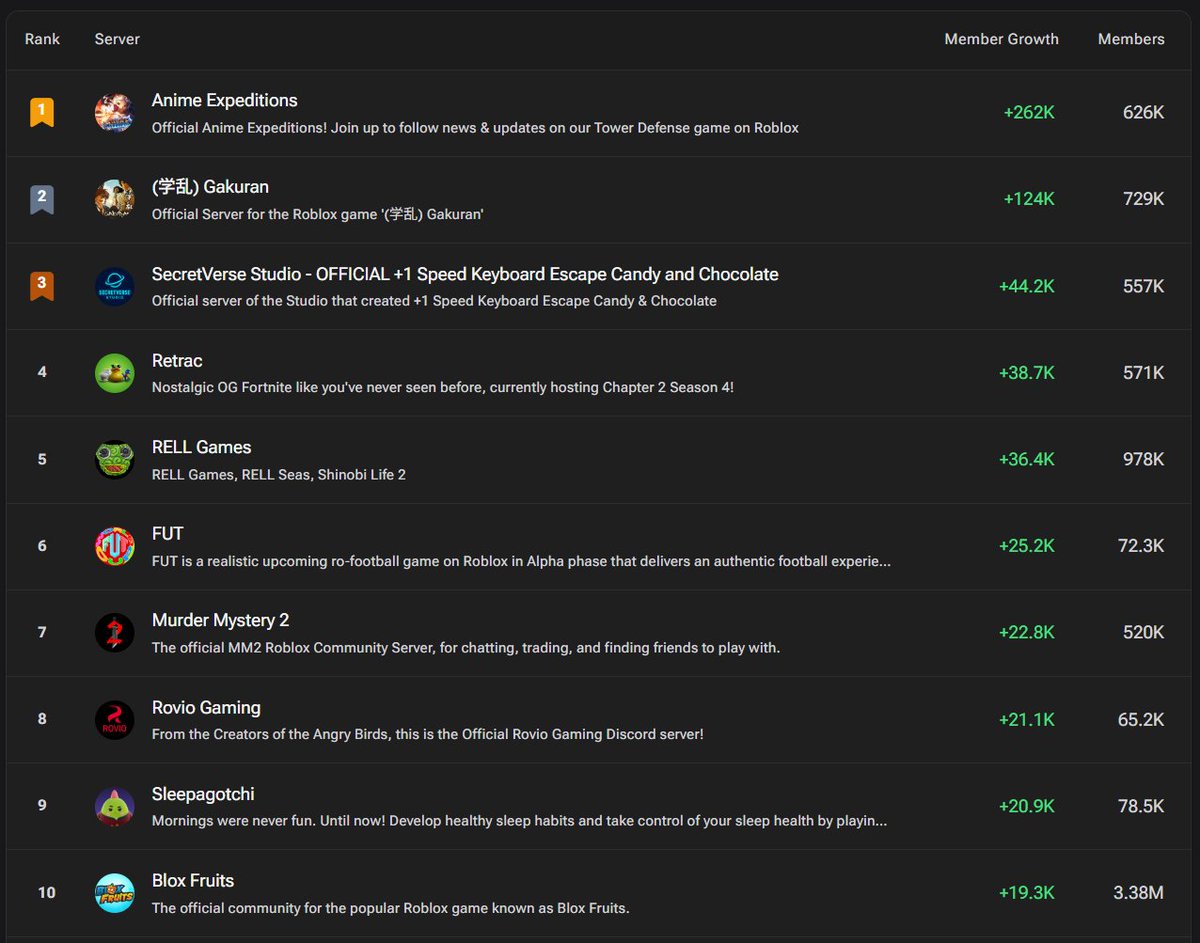Sort by Member Growth column header
This screenshot has height=943, width=1200.
1001,39
